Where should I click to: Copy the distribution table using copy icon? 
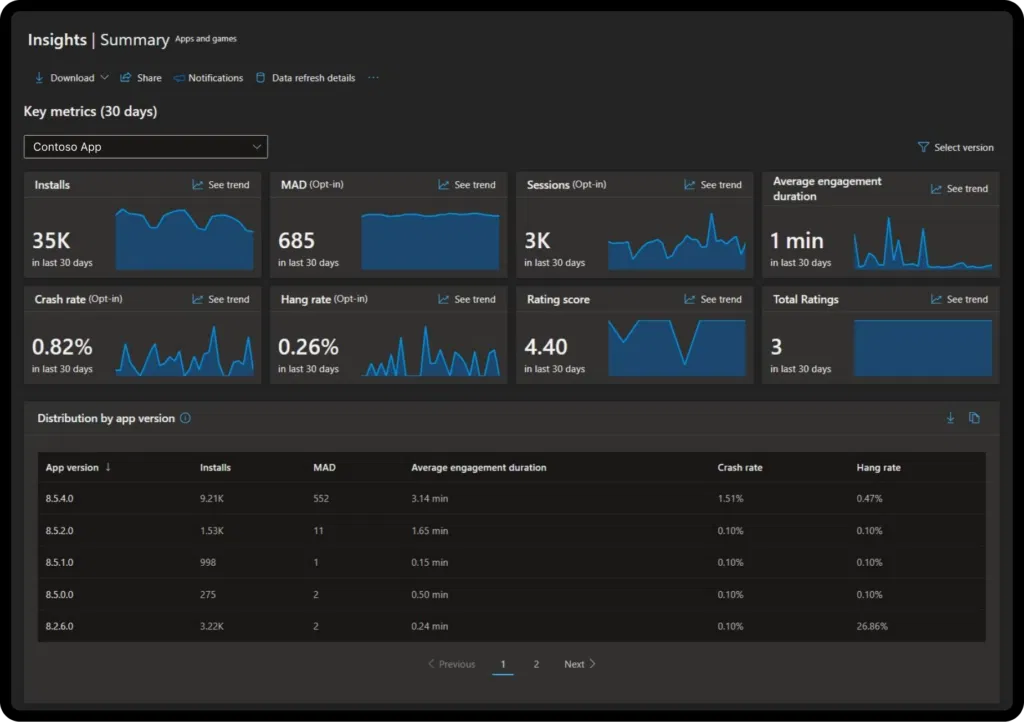pyautogui.click(x=975, y=418)
